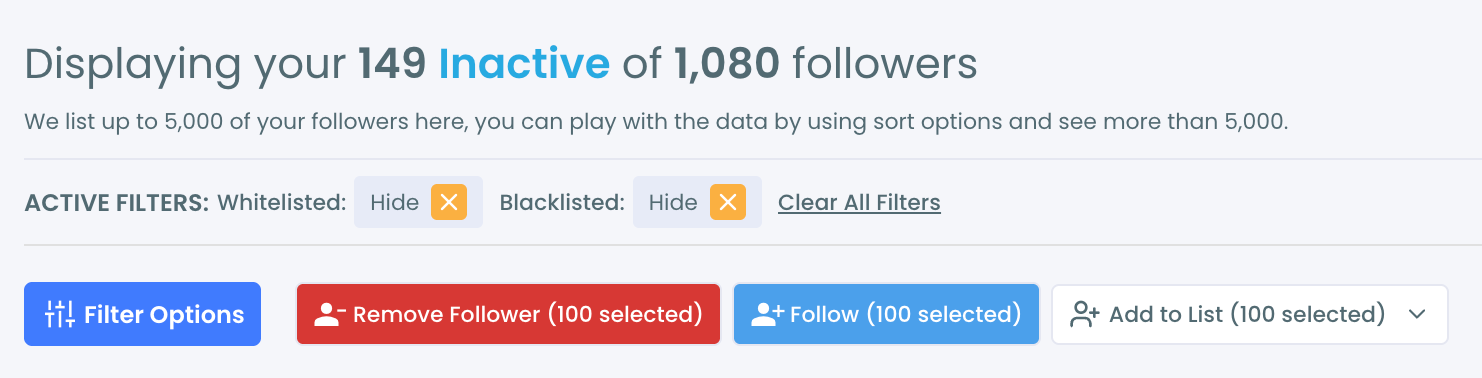Viewport: 1482px width, 378px height.
Task: Click the 149 count in the heading
Action: click(x=393, y=65)
